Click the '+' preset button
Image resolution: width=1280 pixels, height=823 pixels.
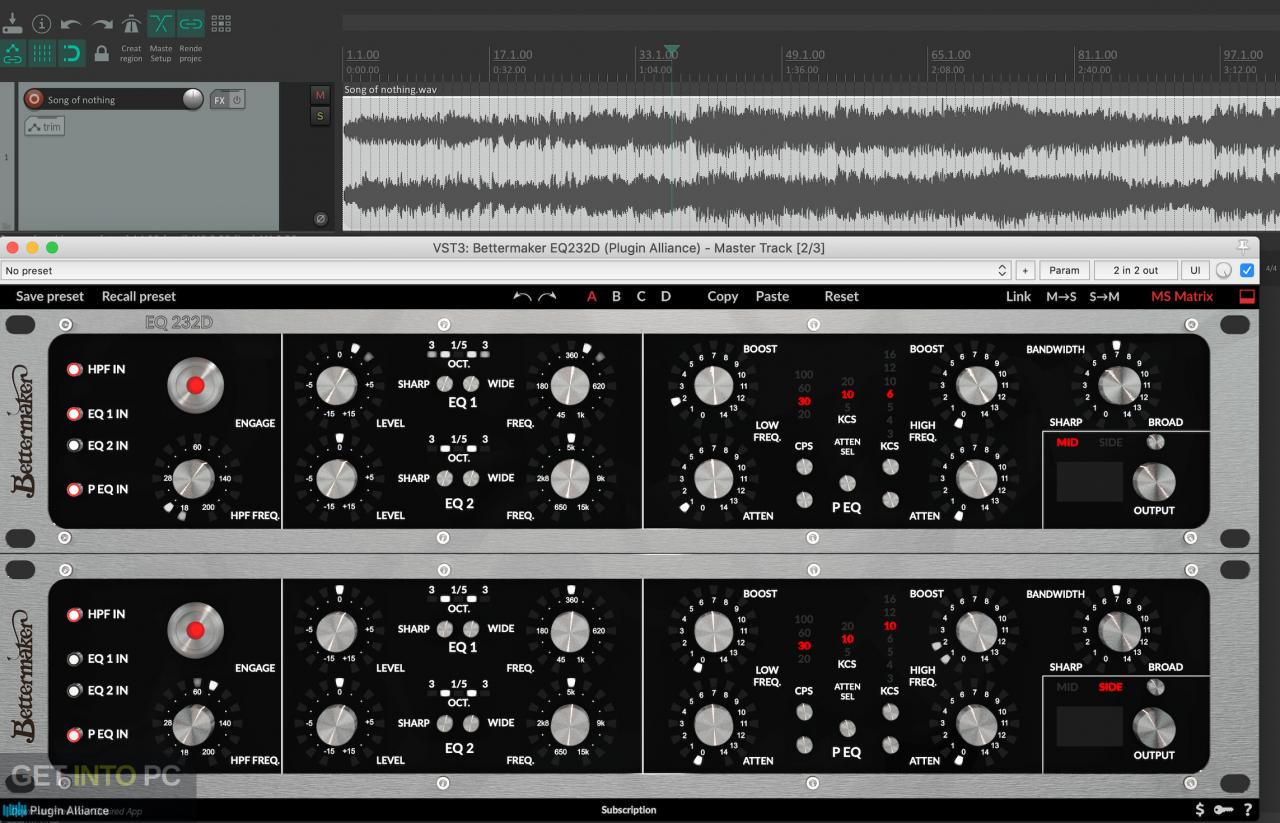coord(1025,270)
